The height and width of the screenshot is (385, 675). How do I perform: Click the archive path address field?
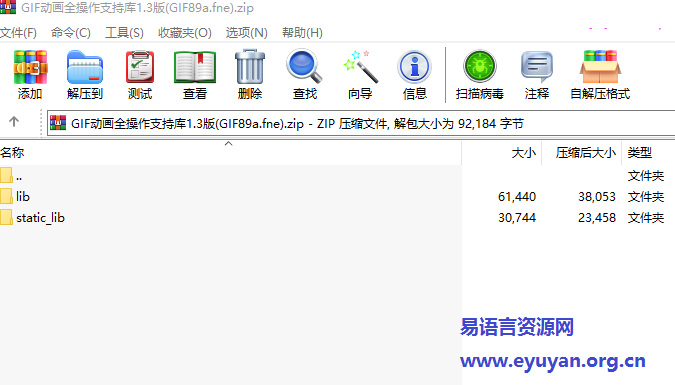point(361,124)
